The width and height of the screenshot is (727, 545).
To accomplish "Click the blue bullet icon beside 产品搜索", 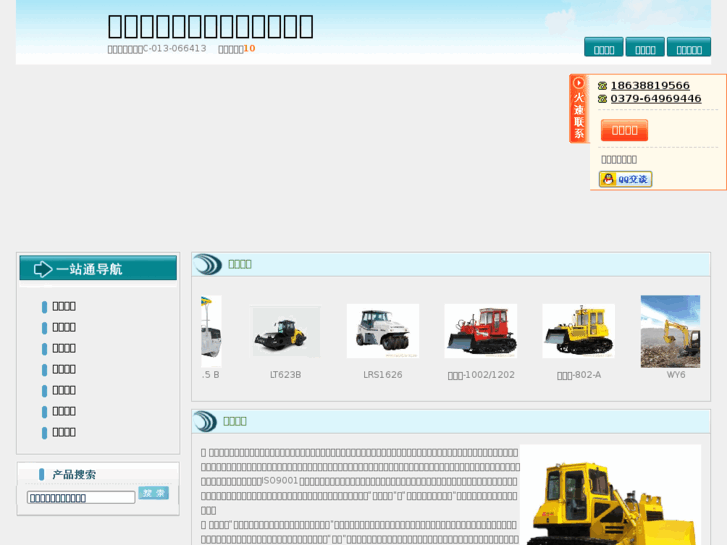I will [x=41, y=474].
